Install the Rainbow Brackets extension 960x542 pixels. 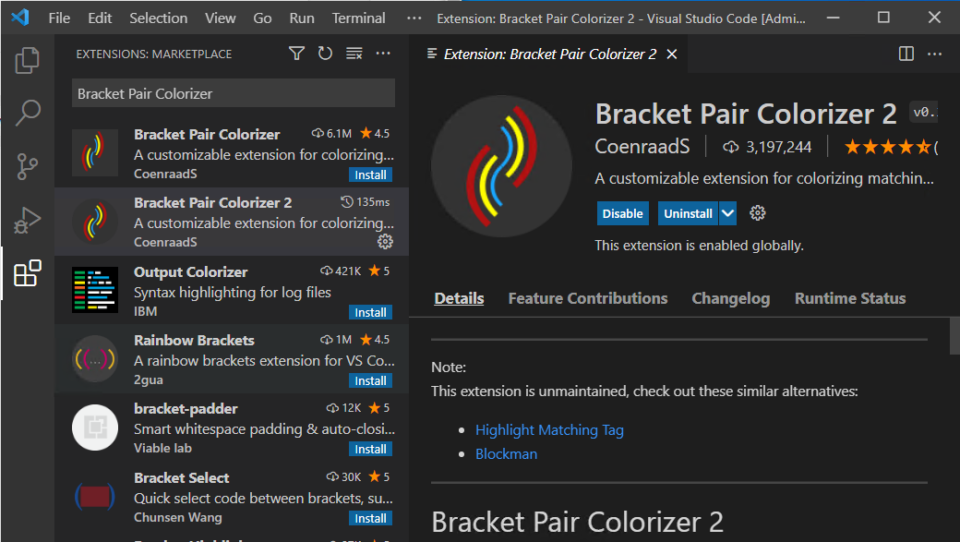pyautogui.click(x=370, y=381)
